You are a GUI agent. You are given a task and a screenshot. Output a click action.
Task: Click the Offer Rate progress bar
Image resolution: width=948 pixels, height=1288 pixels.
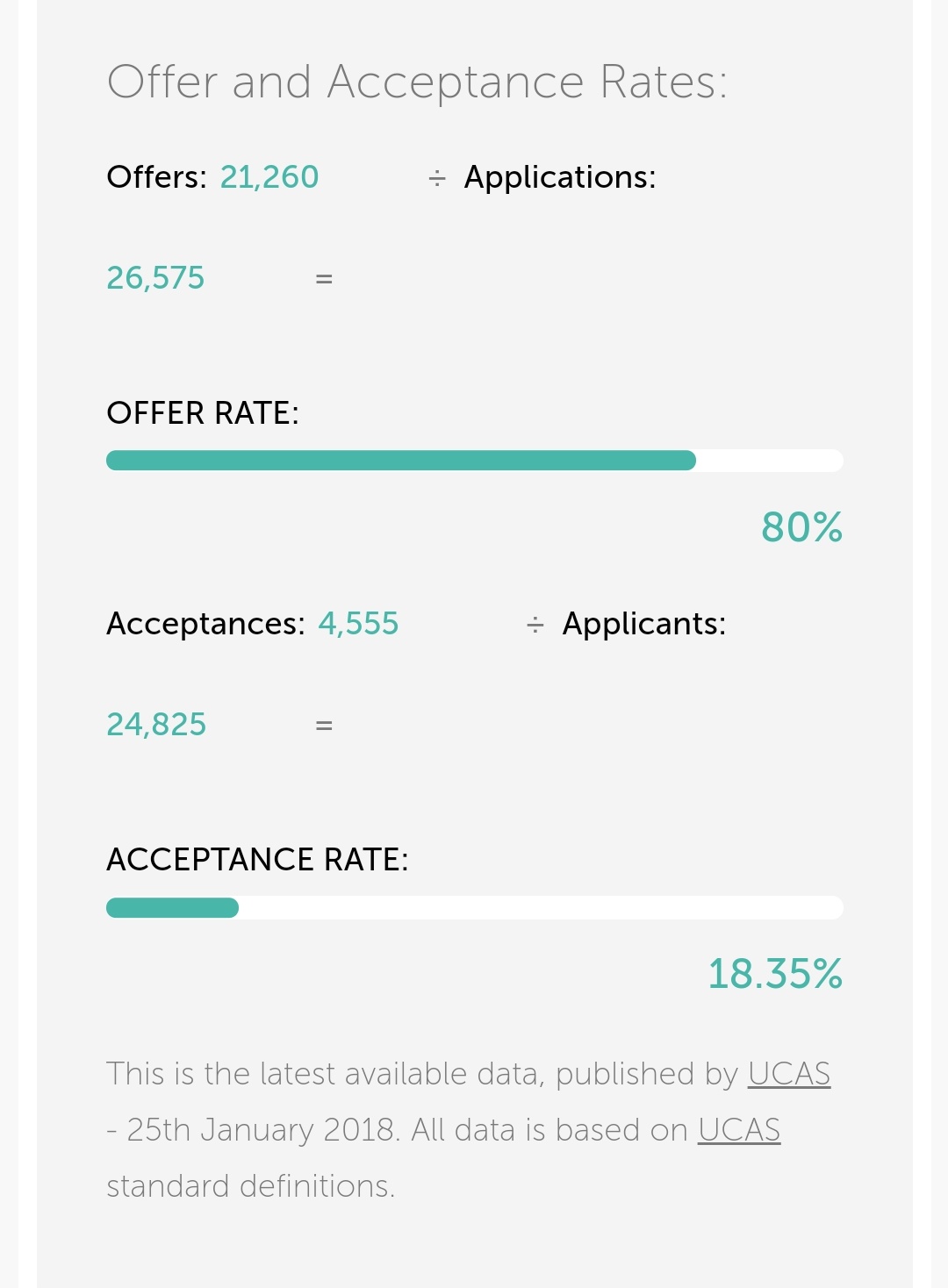coord(474,461)
